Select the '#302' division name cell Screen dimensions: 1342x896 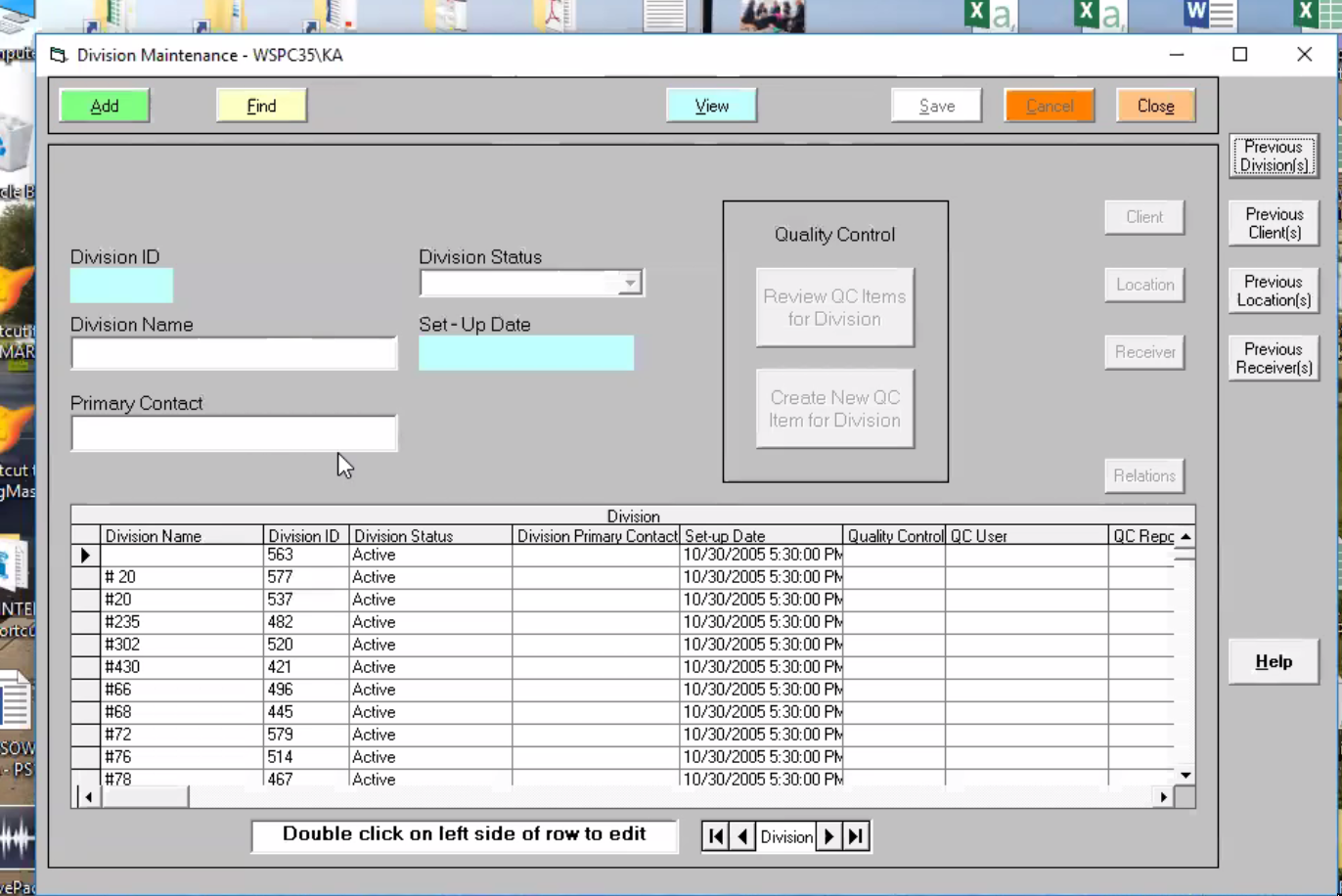[182, 646]
